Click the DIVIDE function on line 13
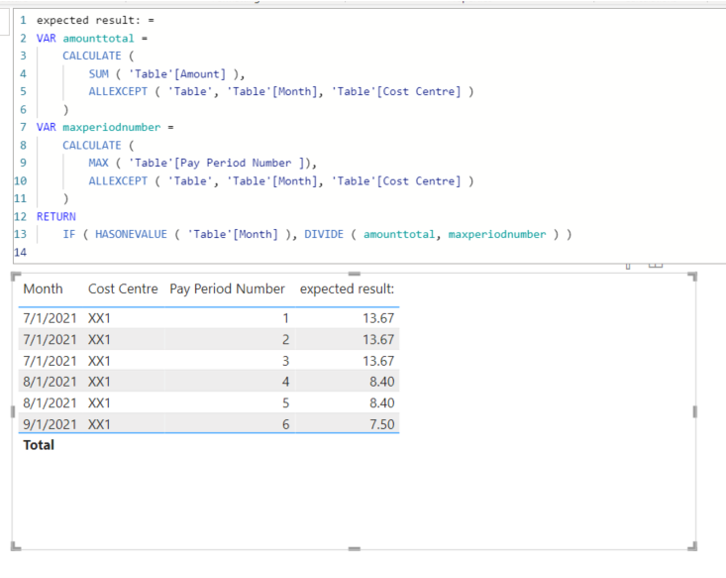The image size is (726, 578). pyautogui.click(x=324, y=234)
